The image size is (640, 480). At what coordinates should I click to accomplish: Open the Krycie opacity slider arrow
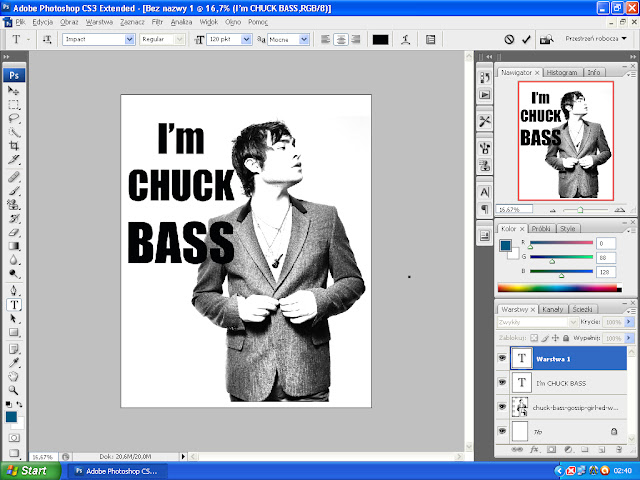629,322
